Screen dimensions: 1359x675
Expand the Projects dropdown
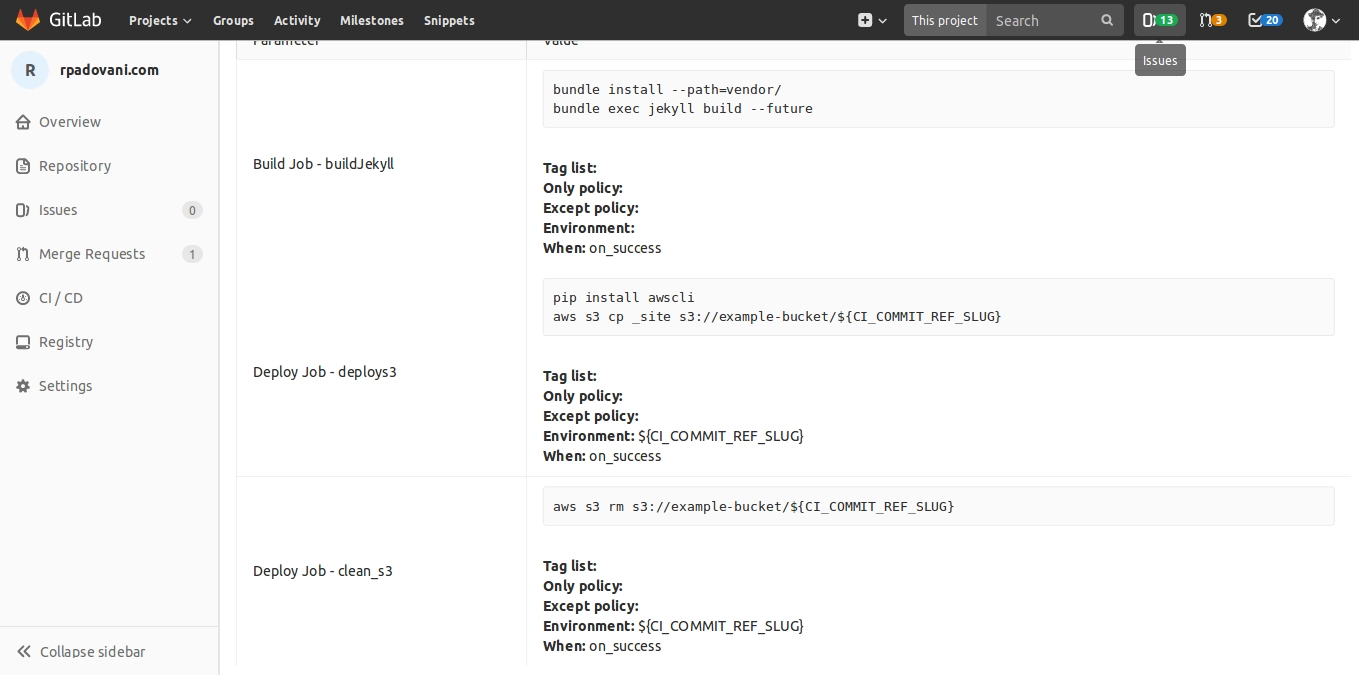pos(160,20)
